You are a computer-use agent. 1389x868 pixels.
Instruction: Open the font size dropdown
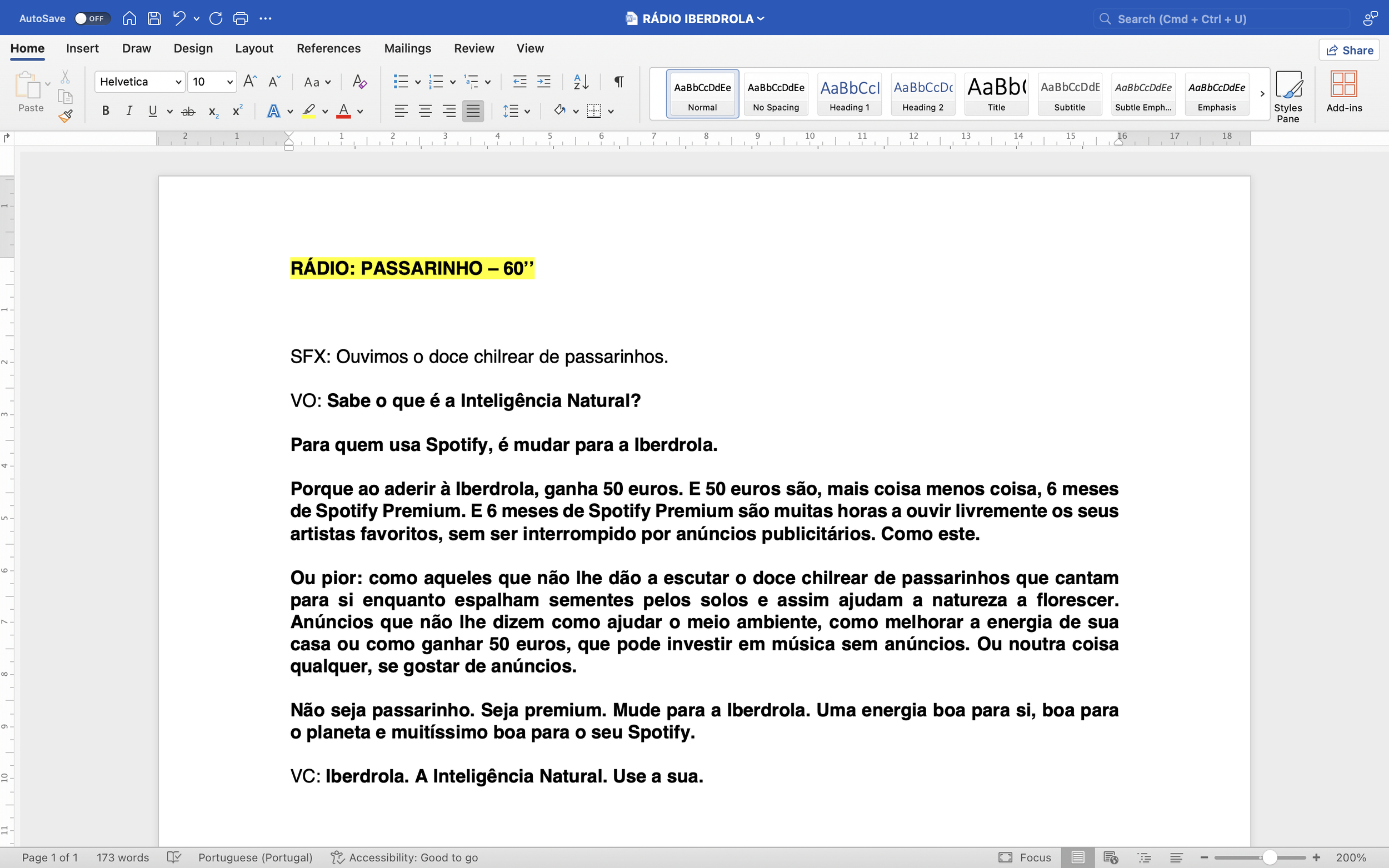point(229,82)
